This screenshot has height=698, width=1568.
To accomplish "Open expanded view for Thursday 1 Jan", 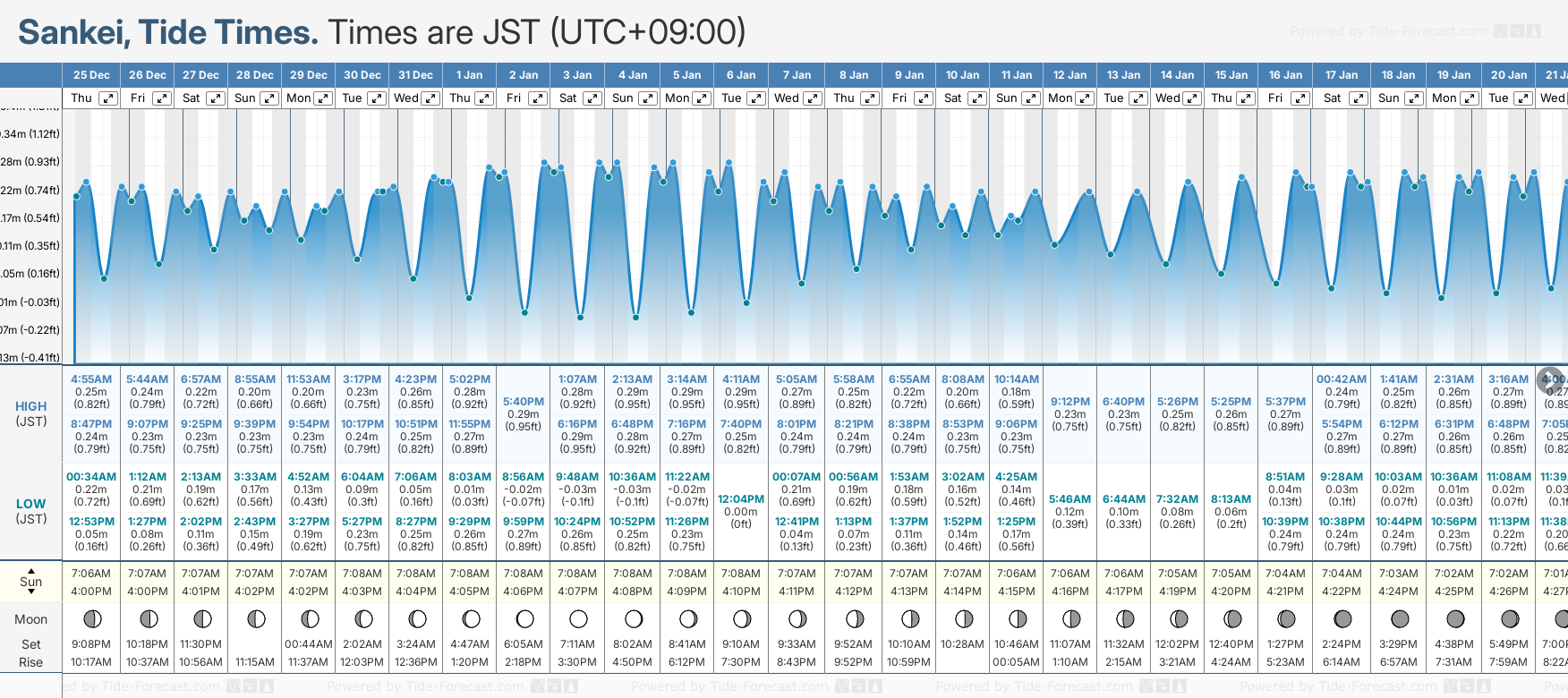I will [484, 98].
